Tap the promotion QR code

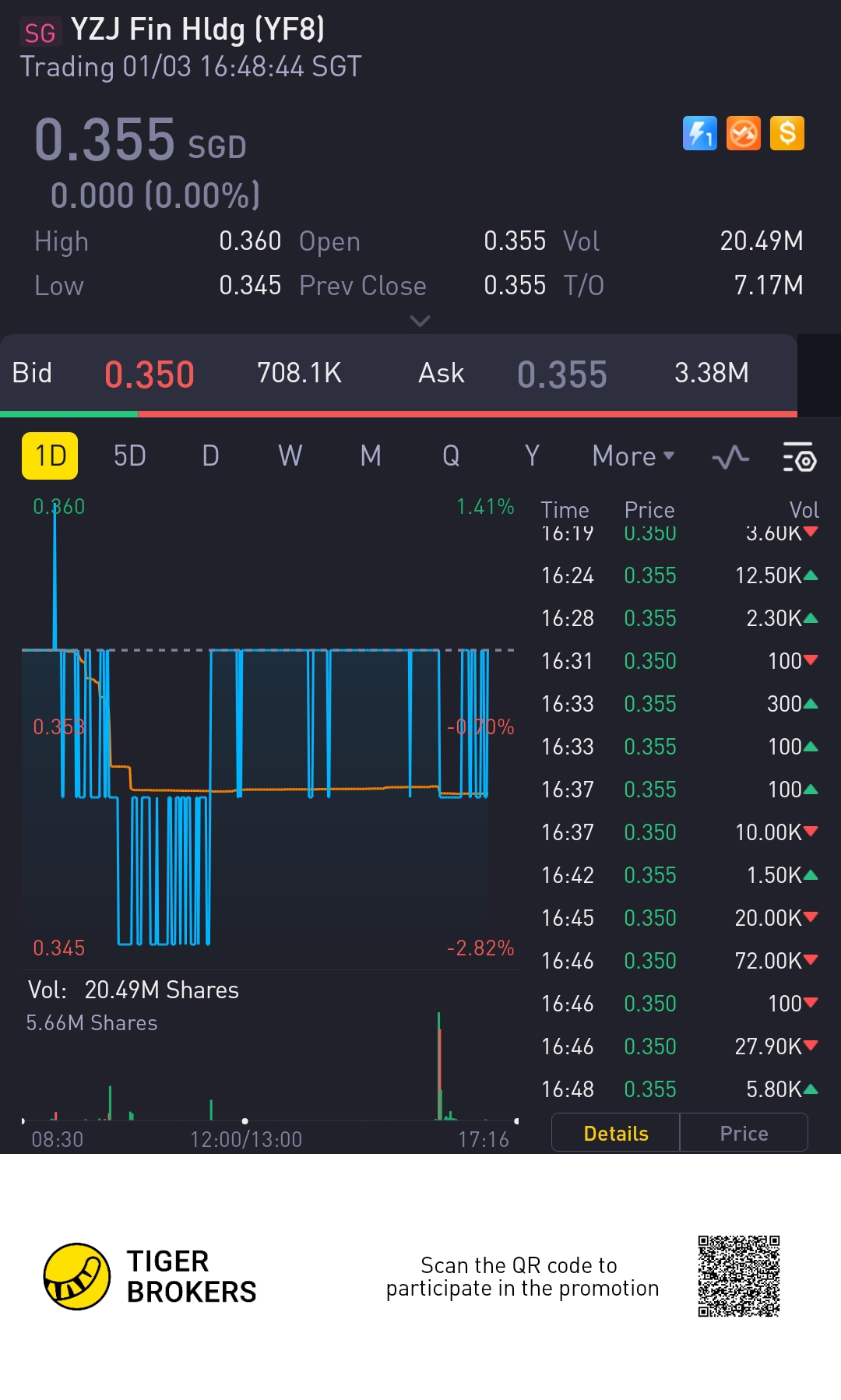738,1275
